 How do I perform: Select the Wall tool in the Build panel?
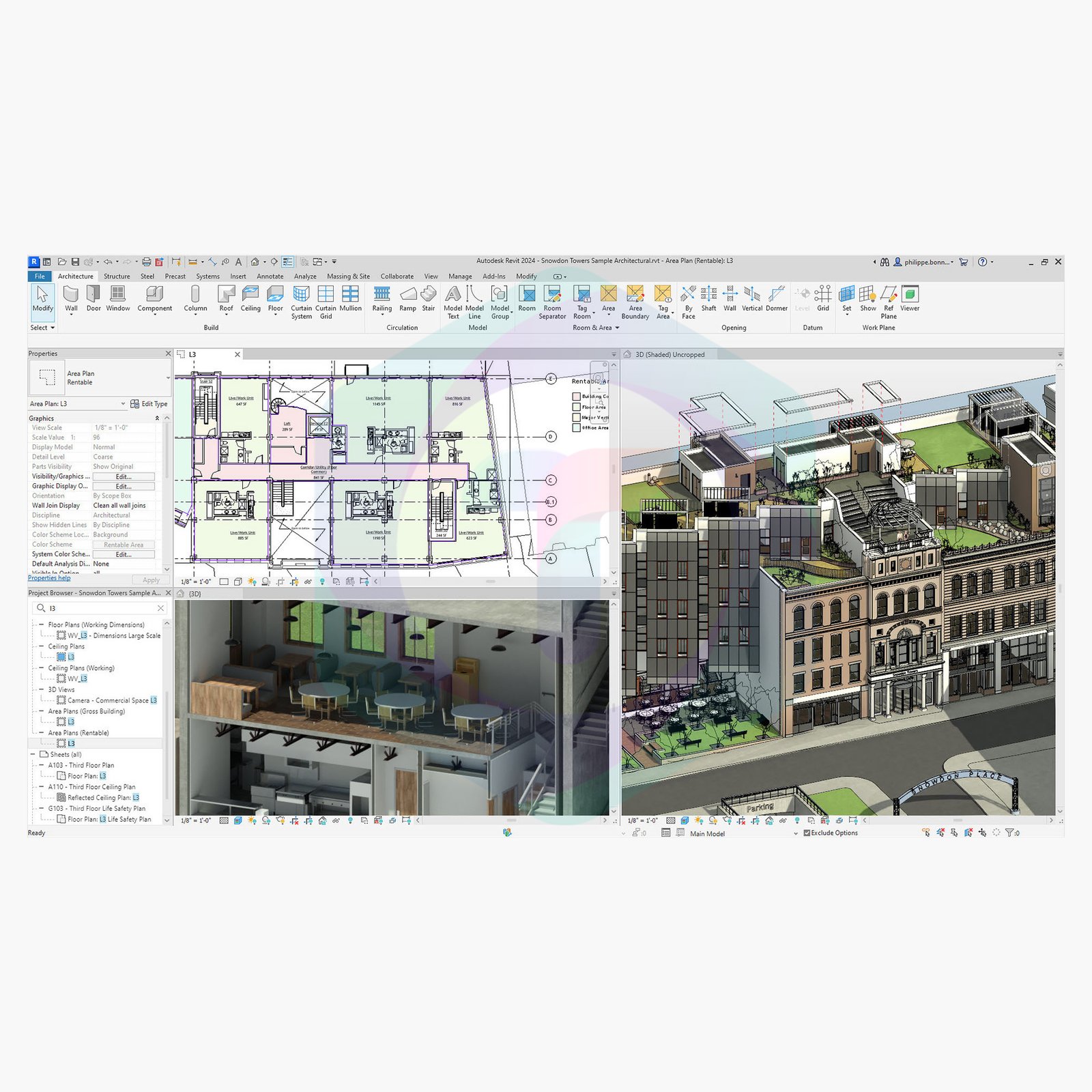(71, 300)
